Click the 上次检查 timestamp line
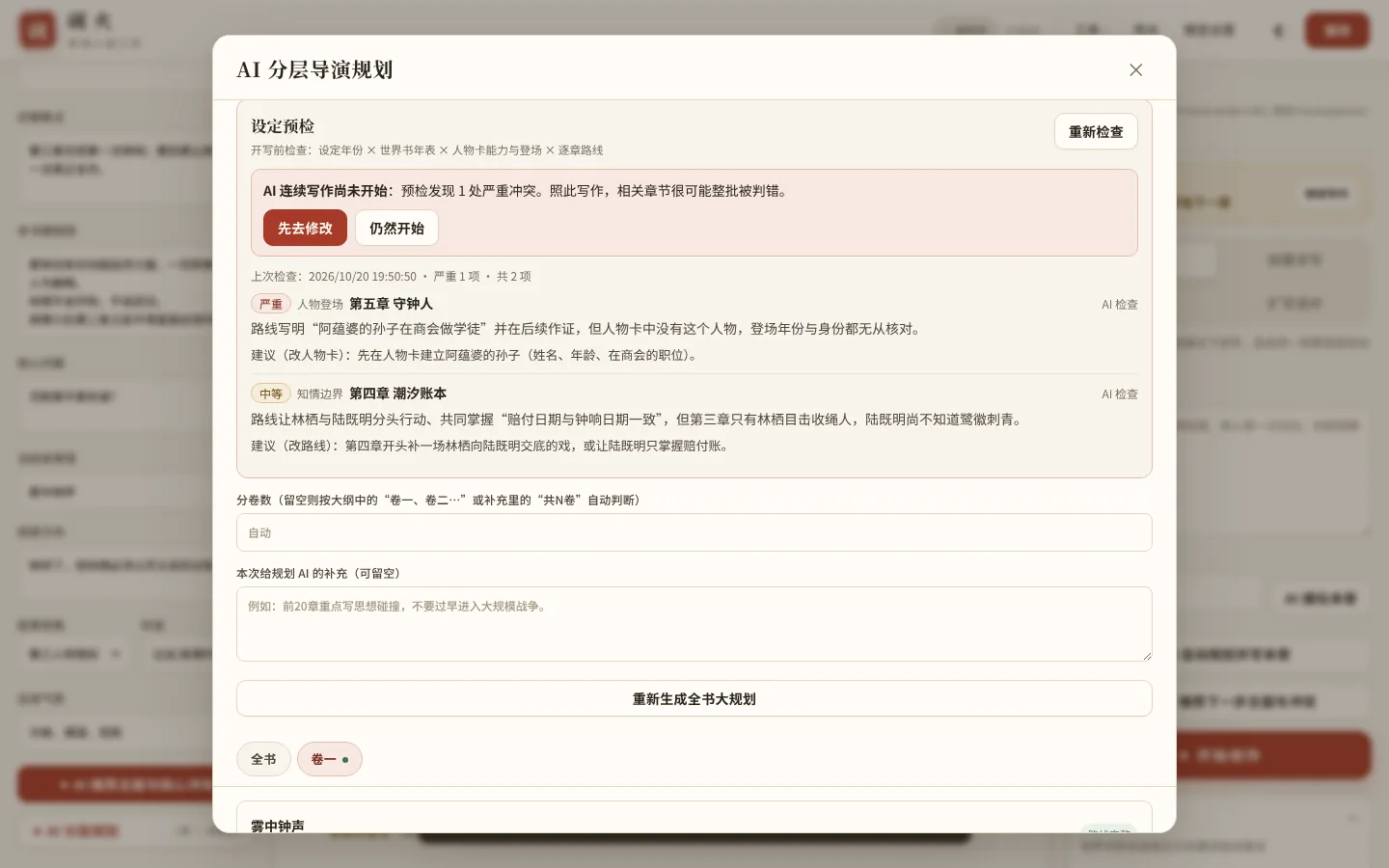 tap(391, 276)
